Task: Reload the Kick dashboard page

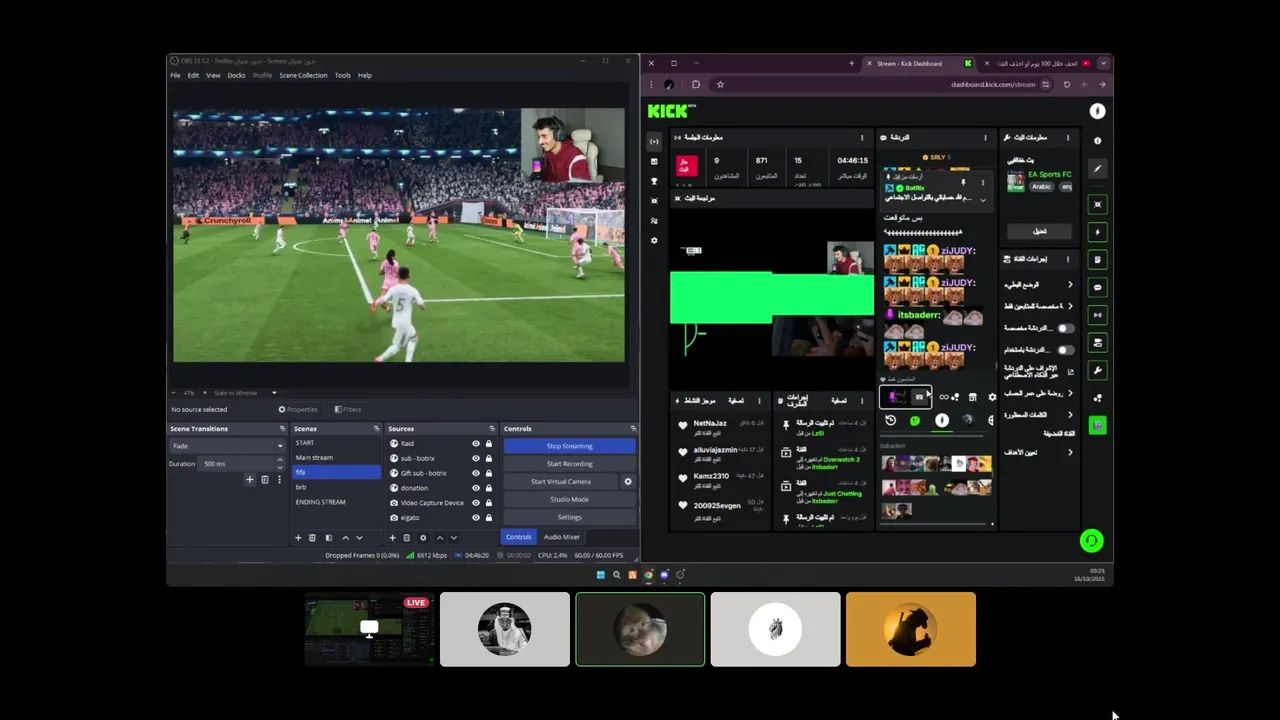Action: pyautogui.click(x=1066, y=85)
